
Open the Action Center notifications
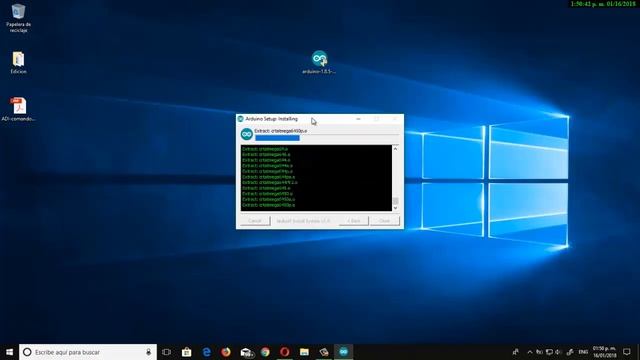coord(627,352)
